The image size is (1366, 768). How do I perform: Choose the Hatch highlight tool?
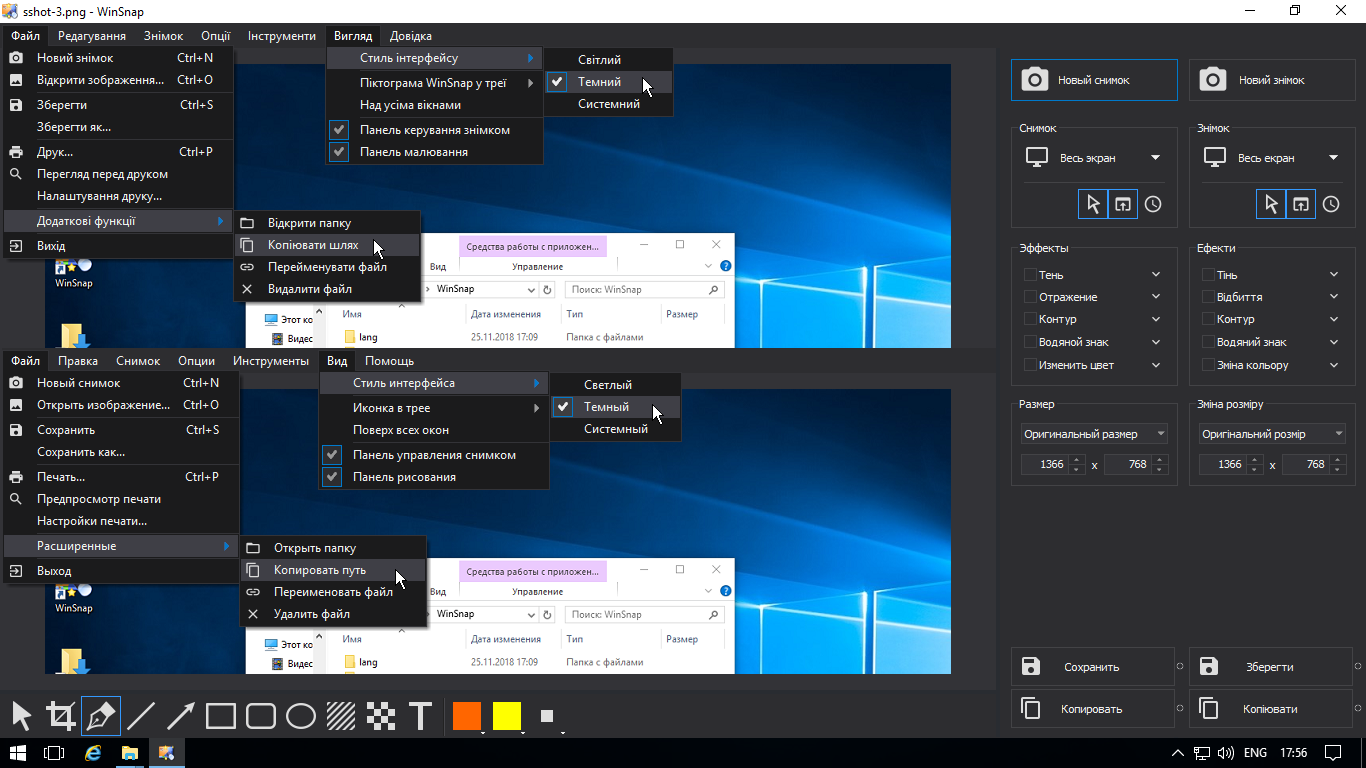[x=341, y=716]
